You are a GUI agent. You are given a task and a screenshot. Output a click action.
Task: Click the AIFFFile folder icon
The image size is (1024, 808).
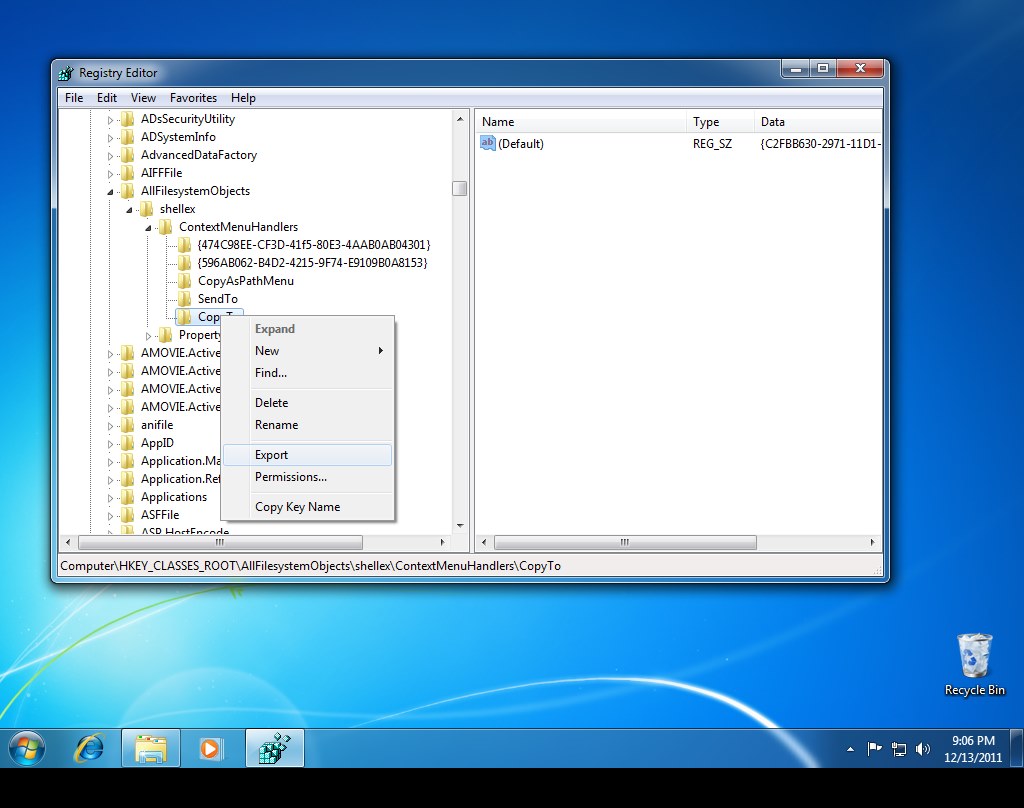128,173
